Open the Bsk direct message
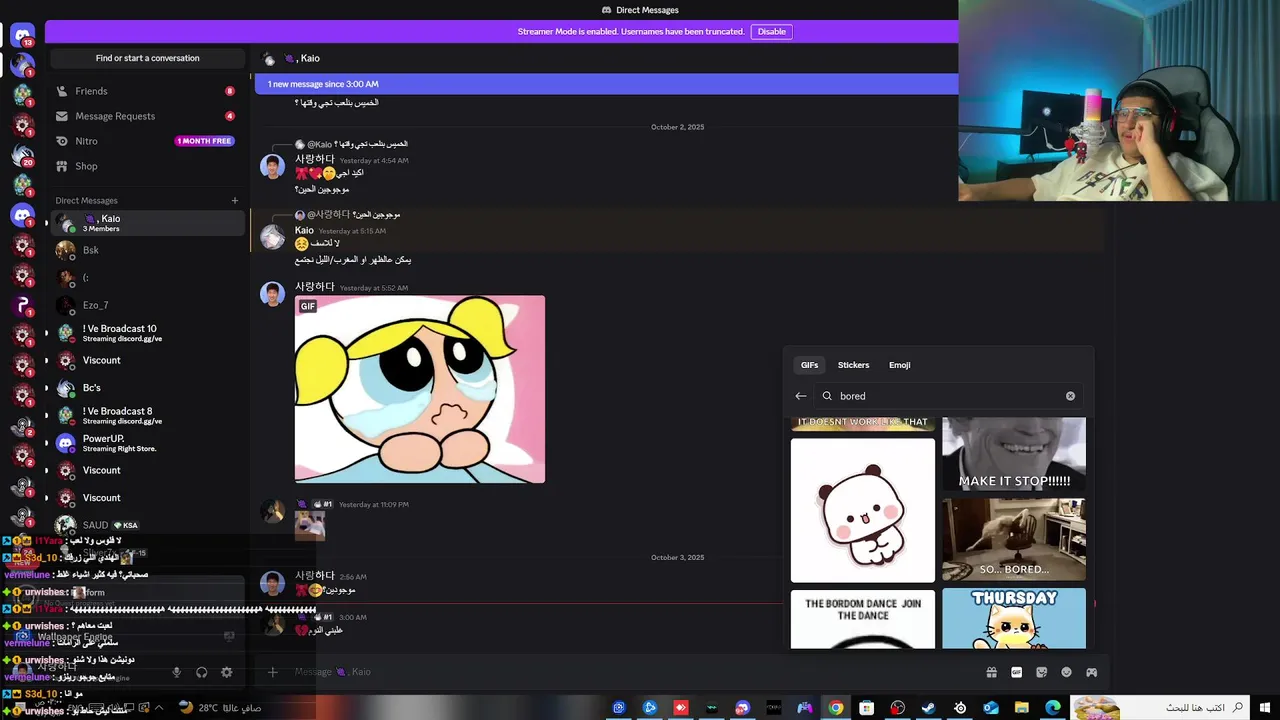This screenshot has height=720, width=1280. pyautogui.click(x=147, y=250)
